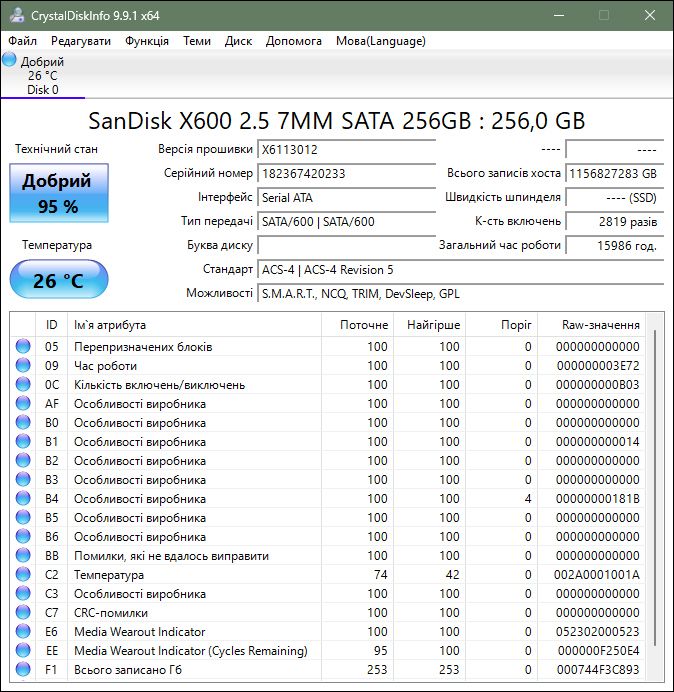Click power on count field 2819 разів
674x692 pixels.
pyautogui.click(x=614, y=221)
